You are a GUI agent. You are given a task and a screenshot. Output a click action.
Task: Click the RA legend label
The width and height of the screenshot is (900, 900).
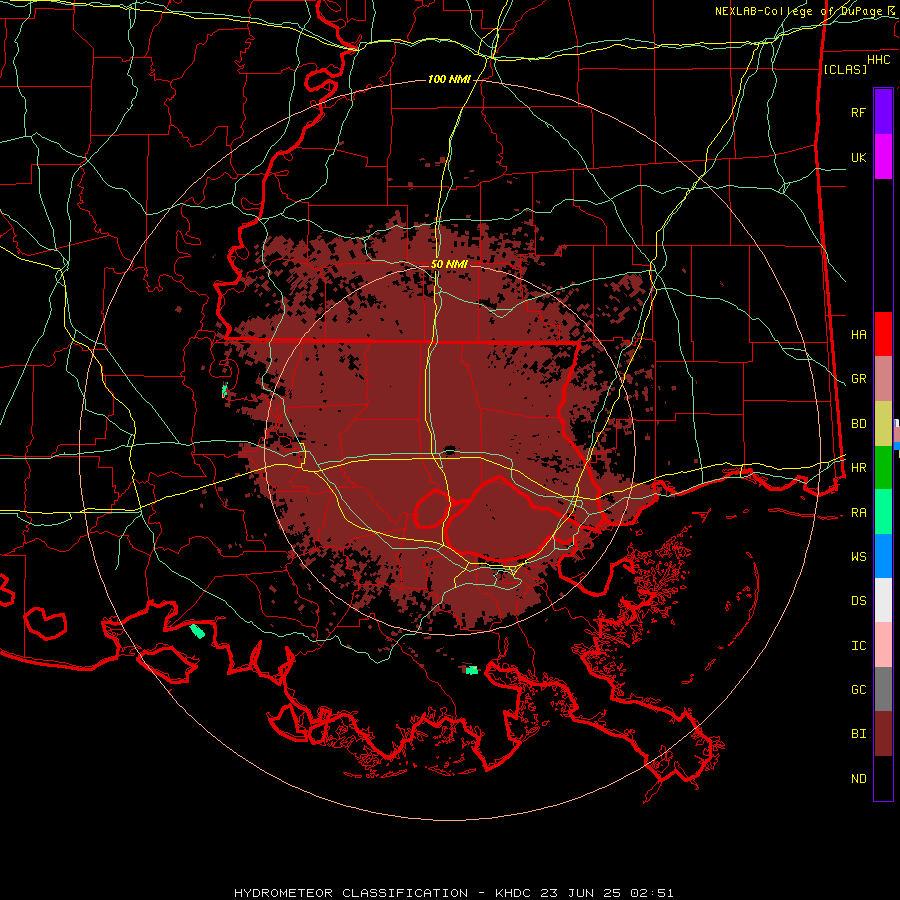[858, 512]
